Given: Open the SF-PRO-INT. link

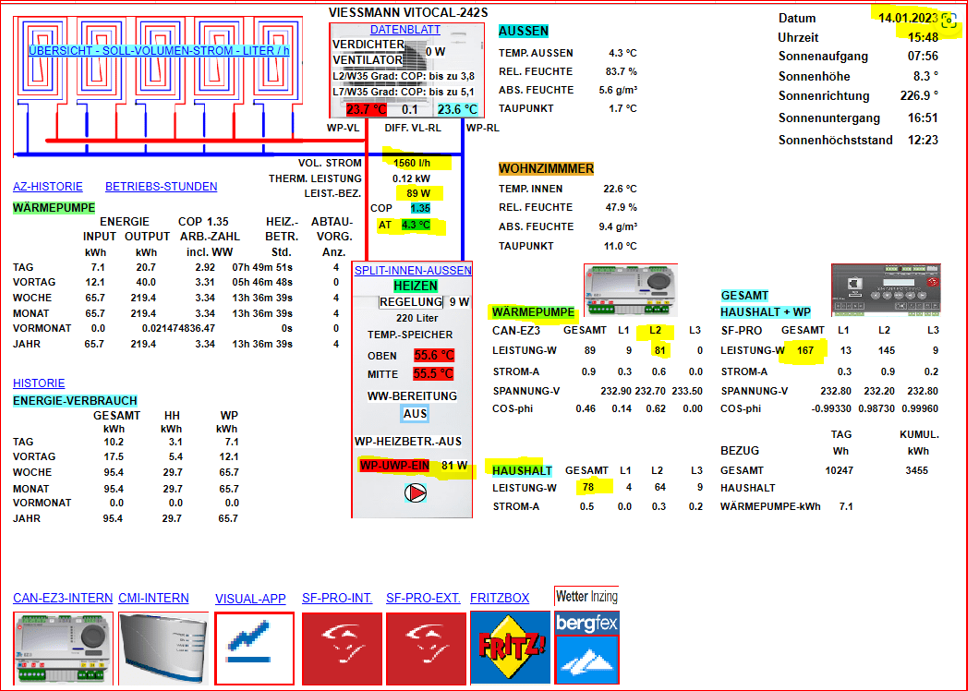Looking at the screenshot, I should [337, 598].
